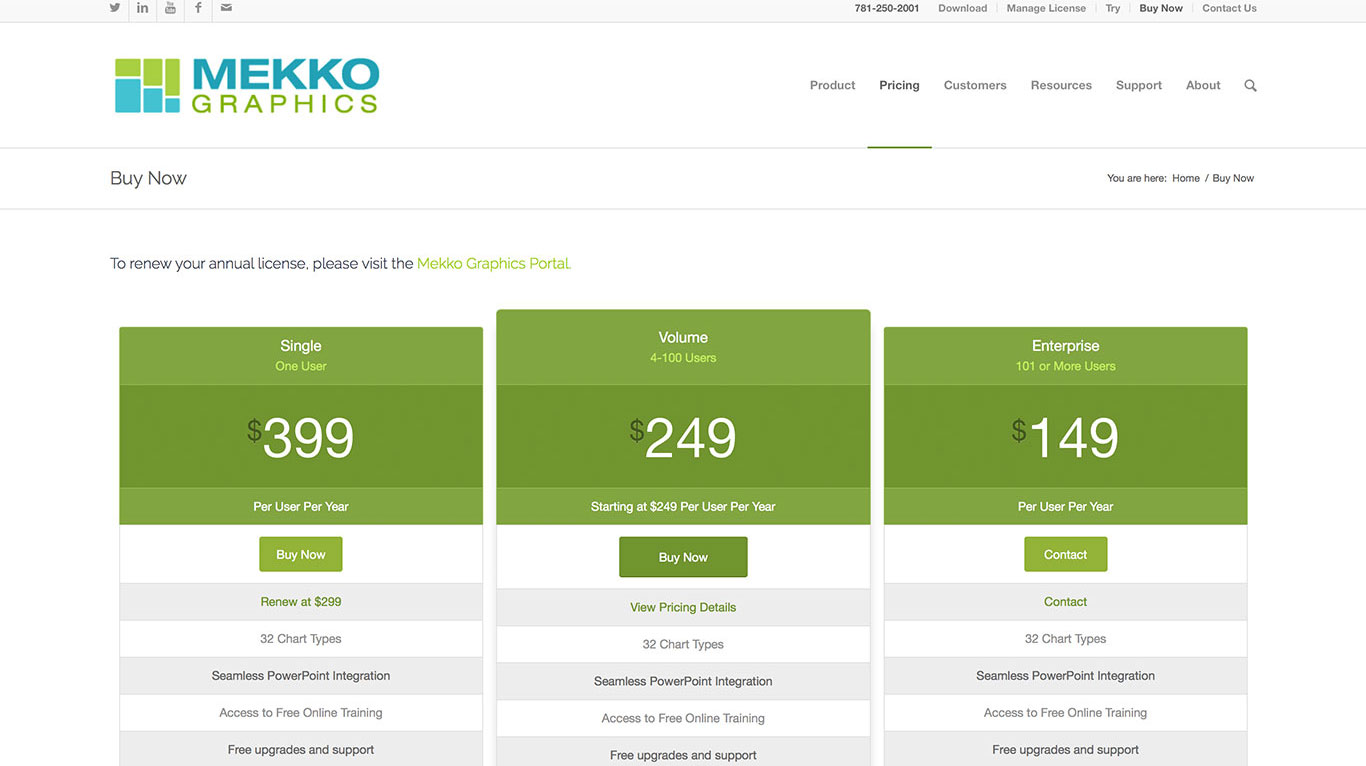Viewport: 1366px width, 766px height.
Task: Select the Support menu item
Action: pos(1139,86)
